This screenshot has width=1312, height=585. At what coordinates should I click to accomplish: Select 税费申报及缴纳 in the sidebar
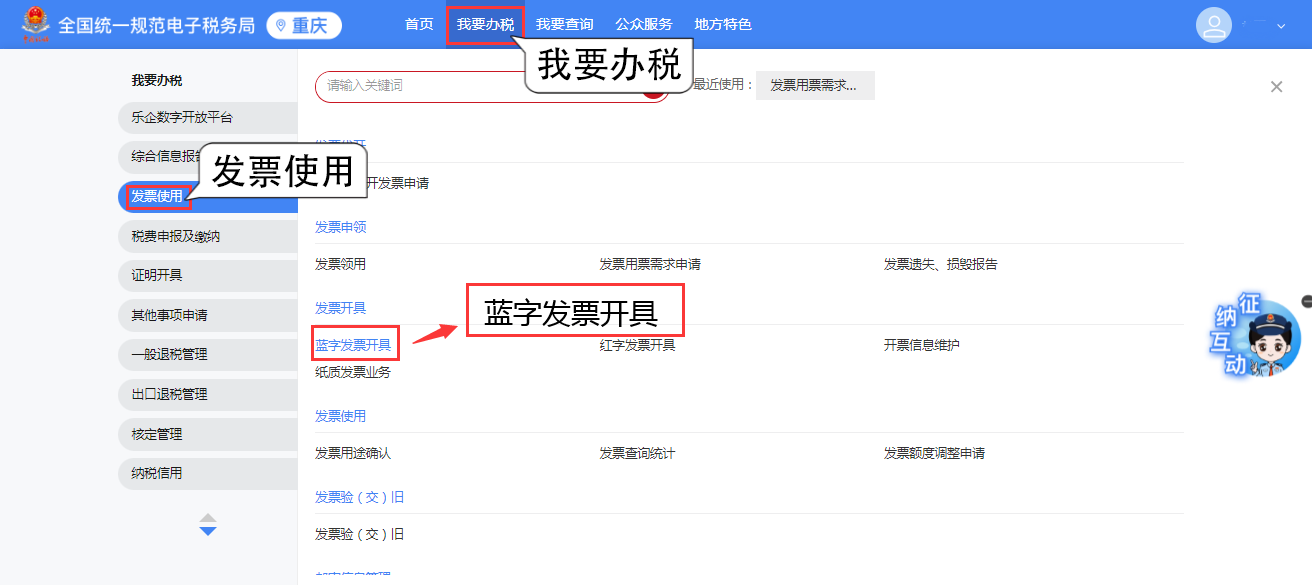176,236
